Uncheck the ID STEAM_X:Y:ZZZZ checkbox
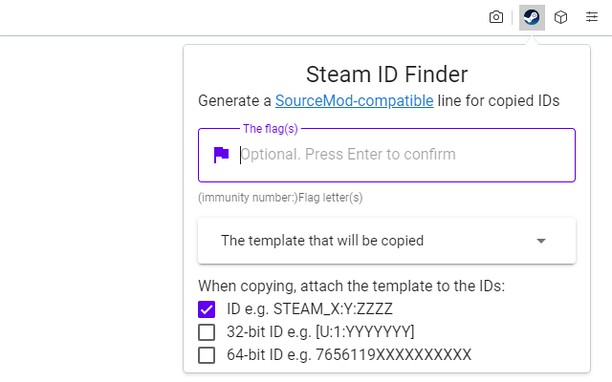The width and height of the screenshot is (612, 382). tap(206, 309)
